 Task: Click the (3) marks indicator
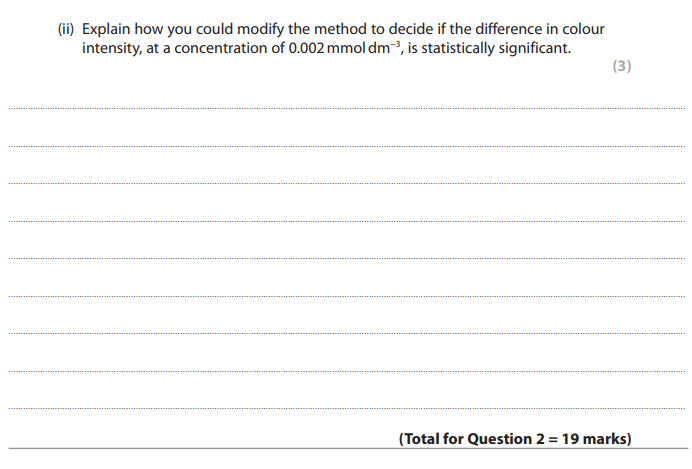(x=622, y=66)
